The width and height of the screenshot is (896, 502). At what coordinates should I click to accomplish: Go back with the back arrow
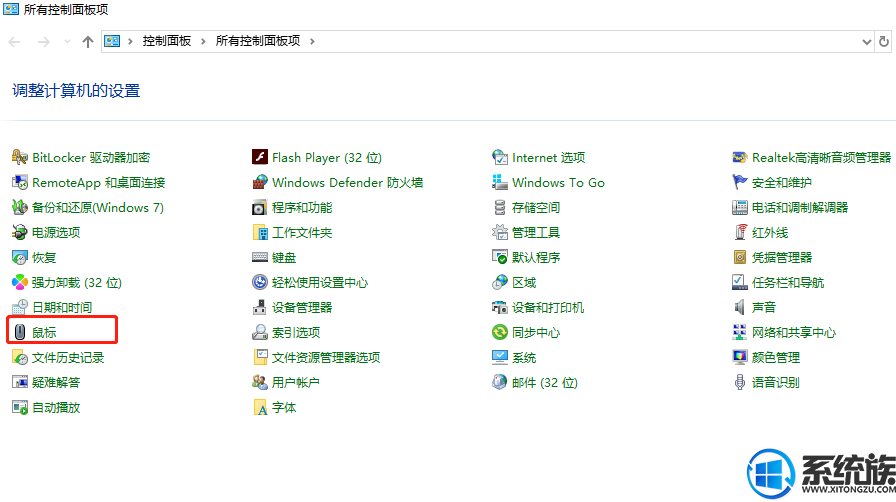[14, 42]
